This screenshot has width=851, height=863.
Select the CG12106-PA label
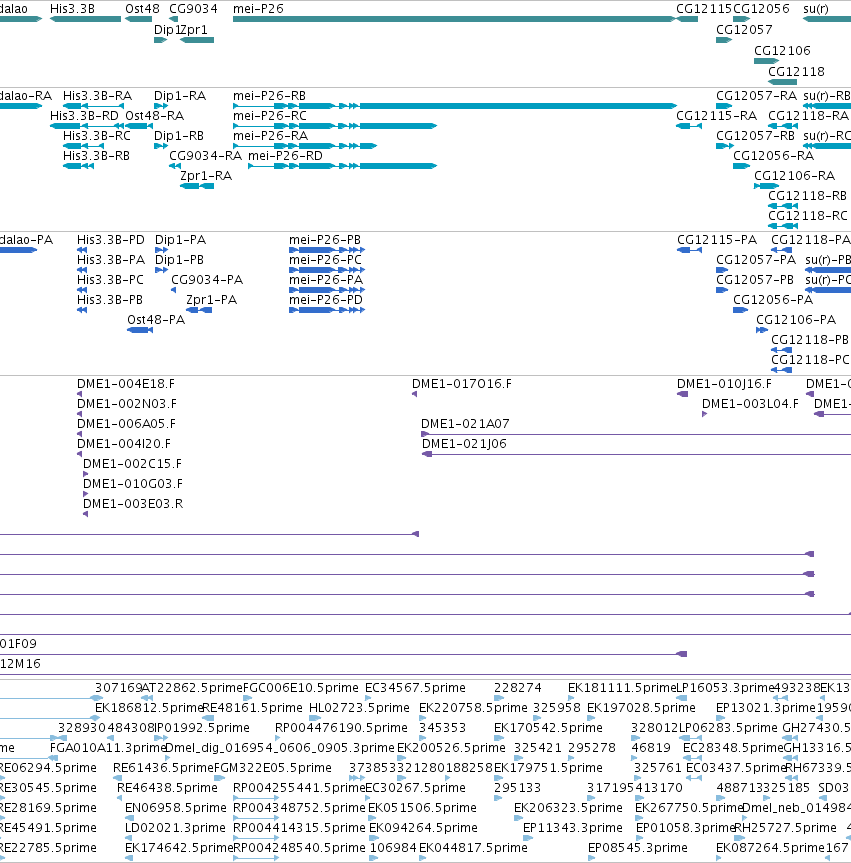(796, 320)
